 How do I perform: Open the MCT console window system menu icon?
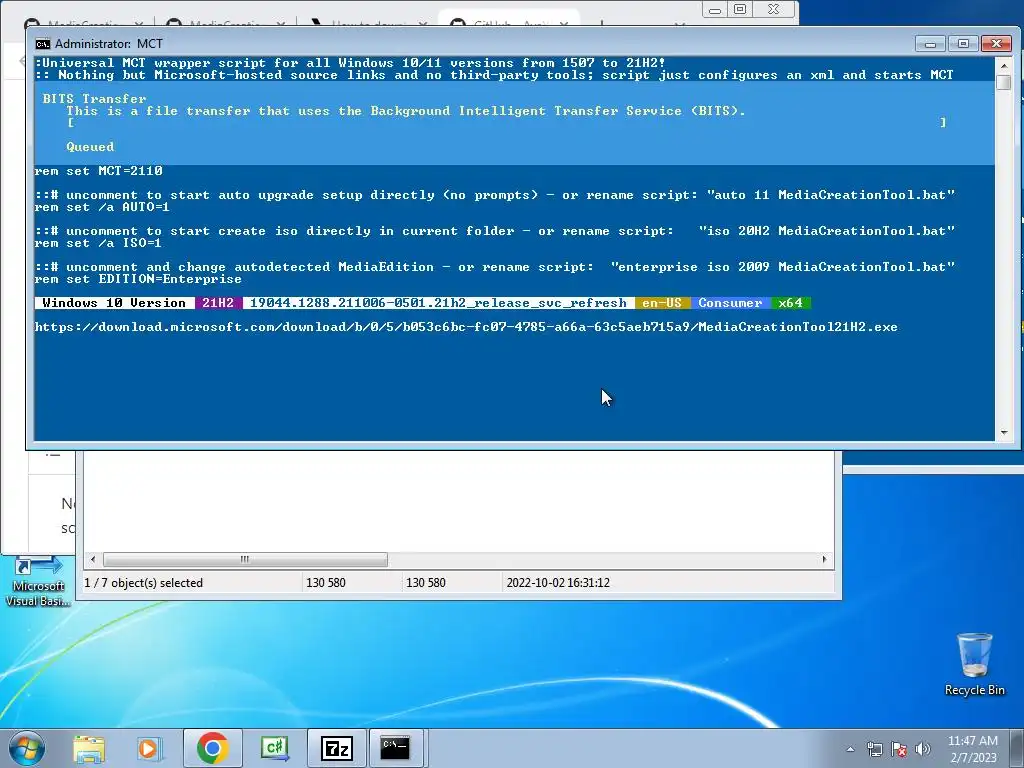[x=43, y=44]
